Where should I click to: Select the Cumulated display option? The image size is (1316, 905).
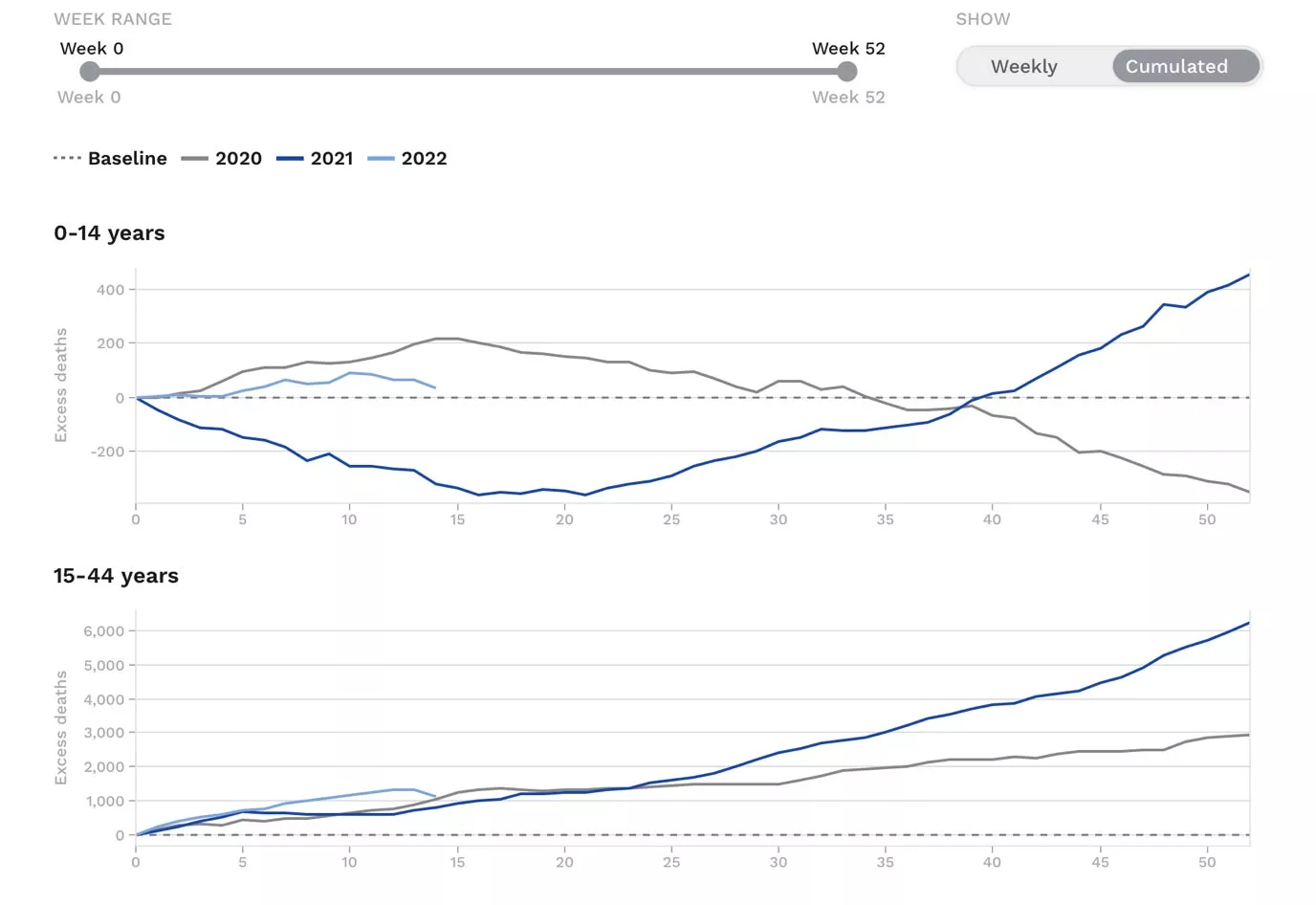(1176, 67)
